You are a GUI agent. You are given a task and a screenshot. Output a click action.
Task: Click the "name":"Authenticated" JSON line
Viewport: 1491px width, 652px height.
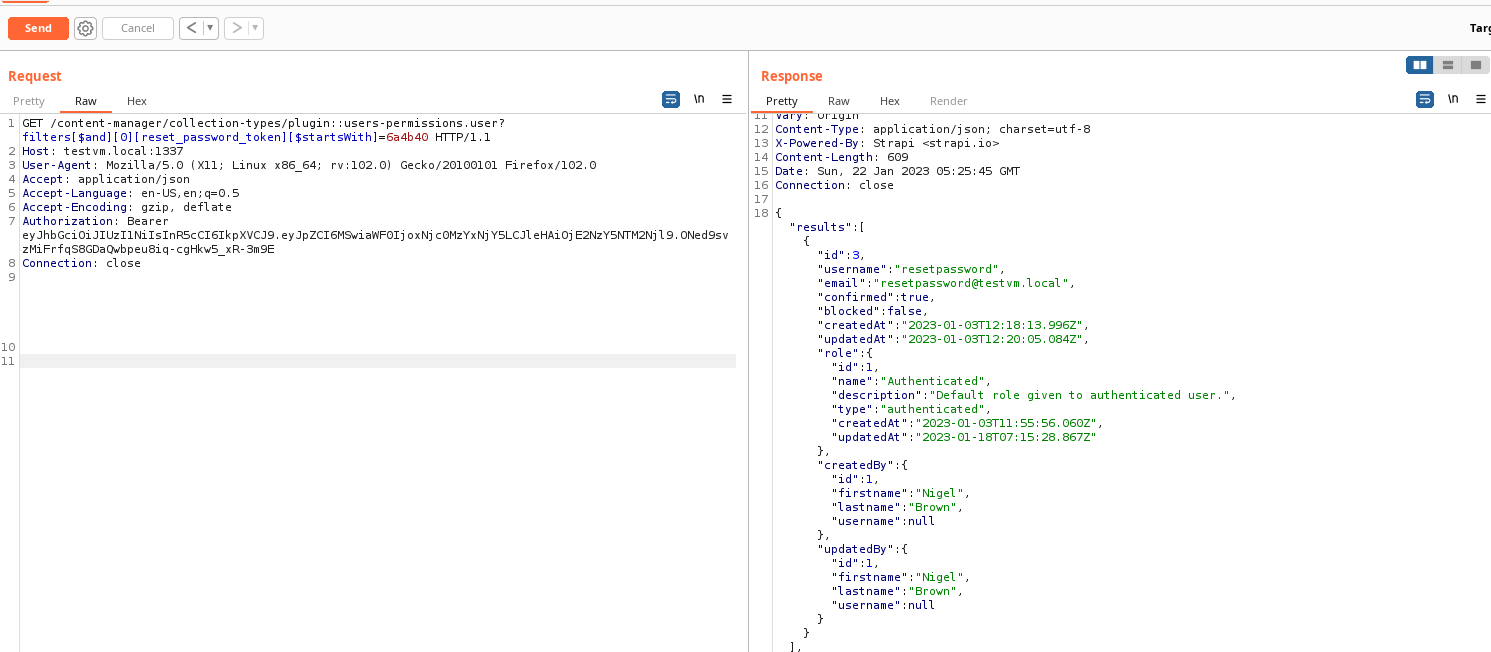coord(912,381)
